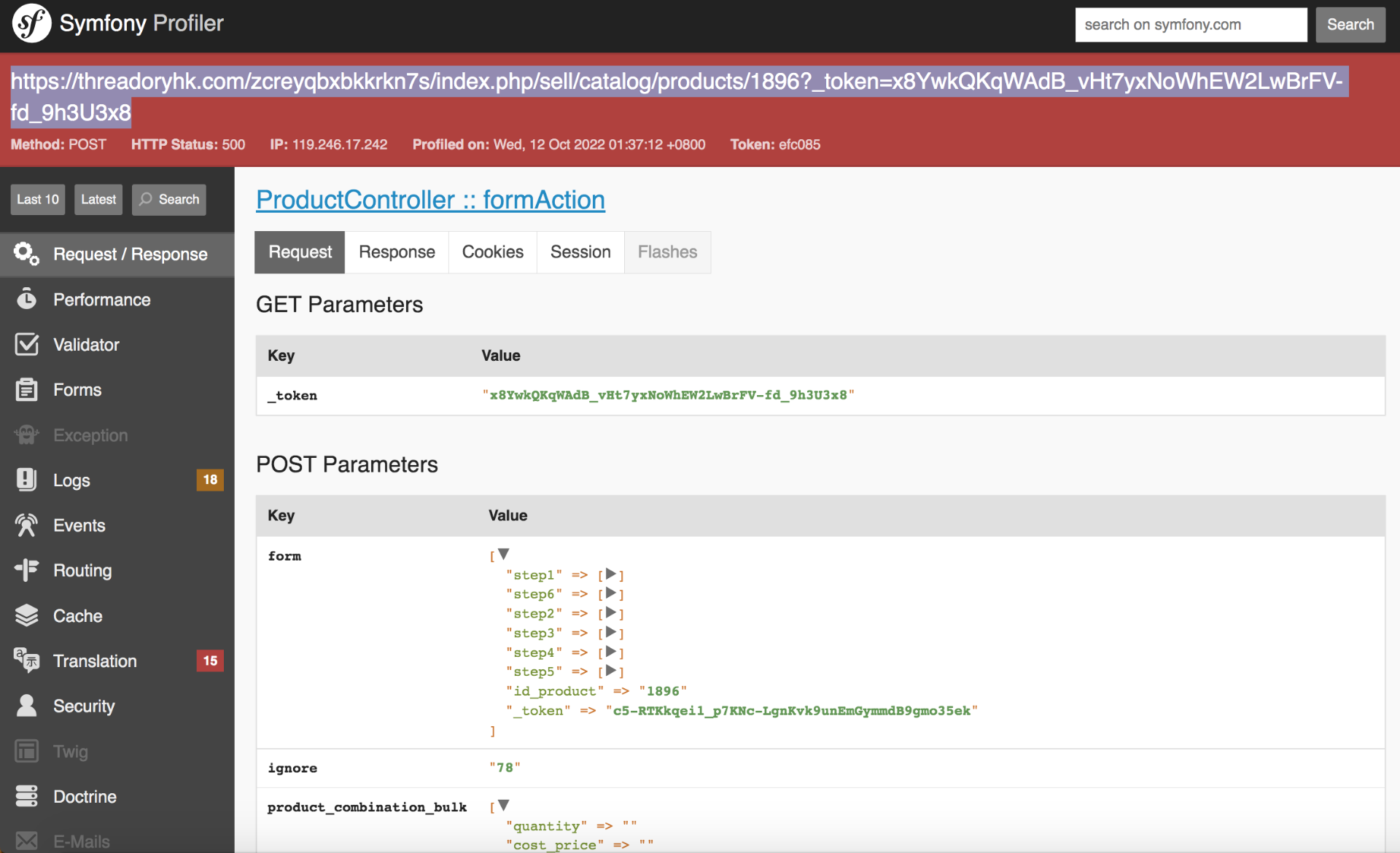Open the Forms clipboard icon
Image resolution: width=1400 pixels, height=853 pixels.
point(27,389)
